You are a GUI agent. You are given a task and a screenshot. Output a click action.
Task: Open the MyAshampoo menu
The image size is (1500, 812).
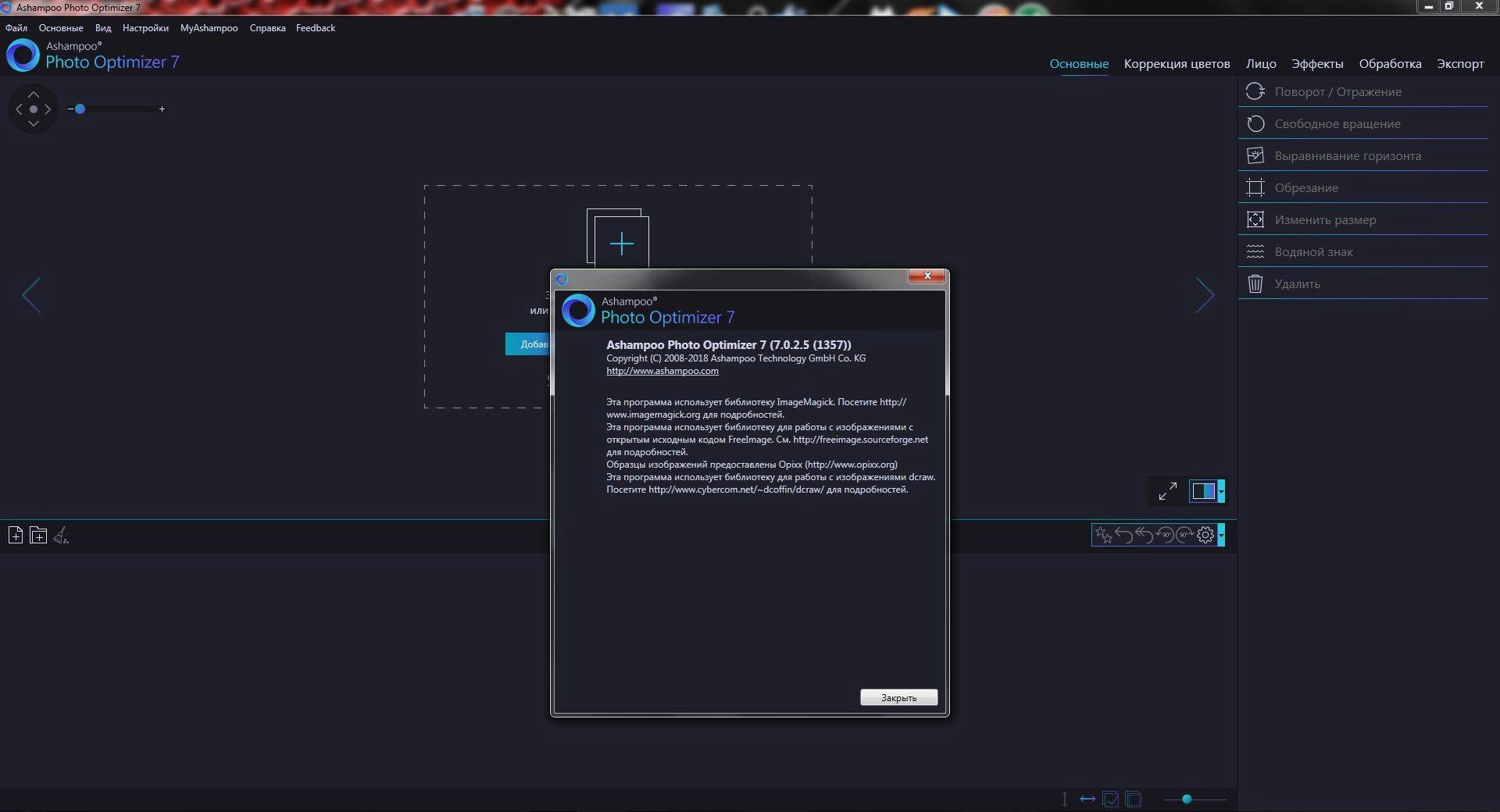(x=209, y=27)
